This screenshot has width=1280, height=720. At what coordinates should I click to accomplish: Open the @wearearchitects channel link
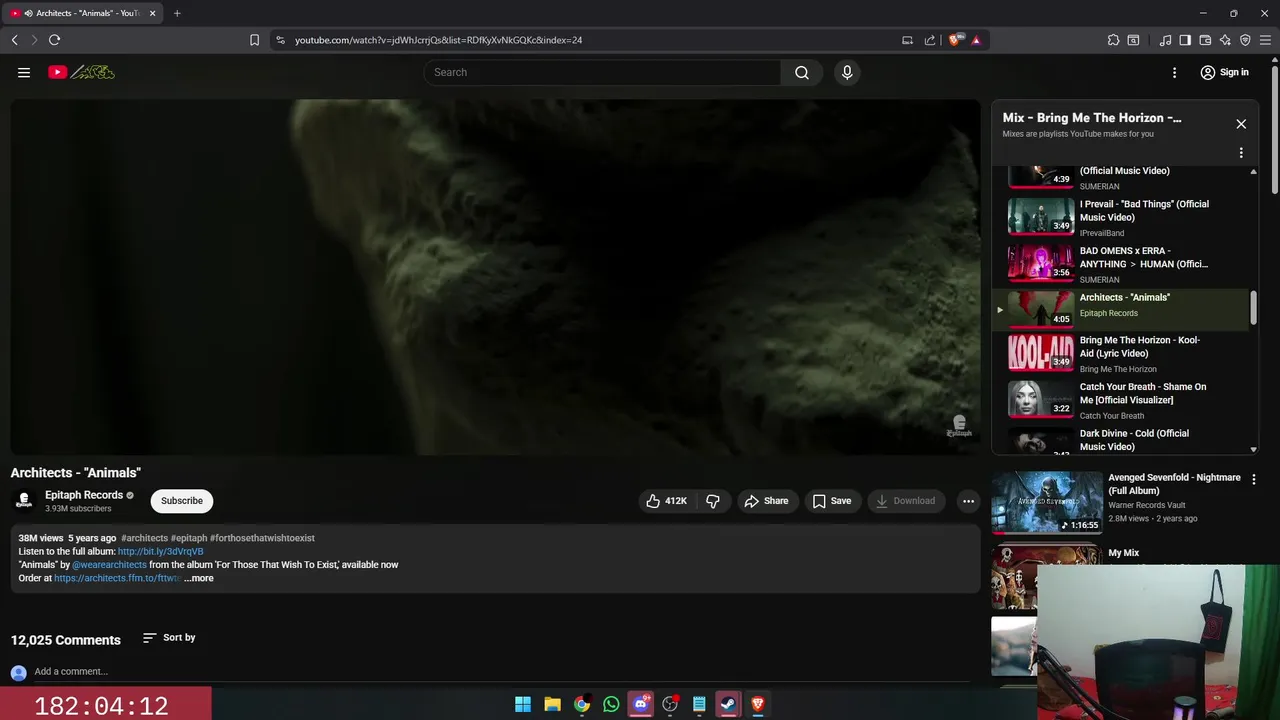point(109,565)
